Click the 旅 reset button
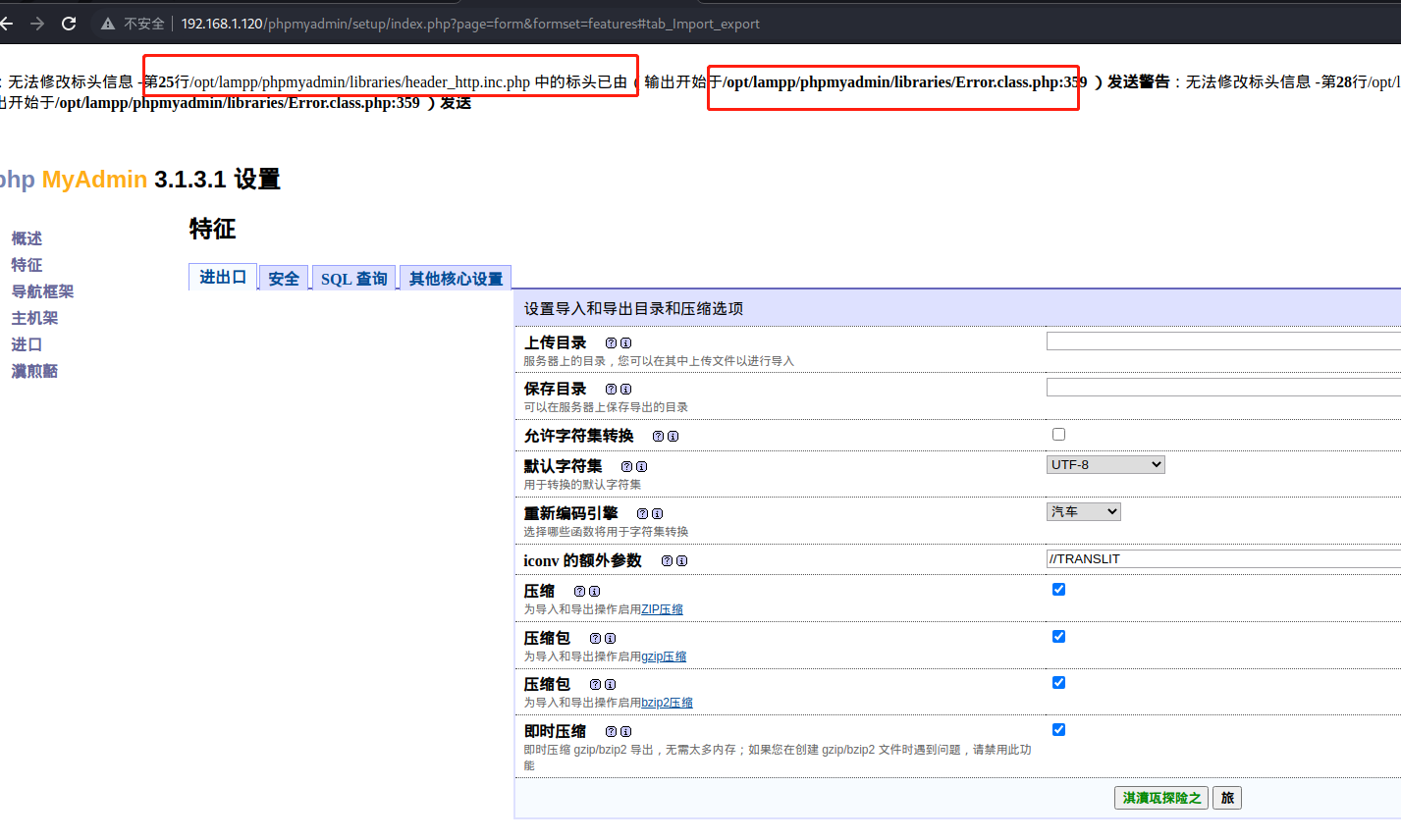Image resolution: width=1401 pixels, height=840 pixels. tap(1227, 798)
